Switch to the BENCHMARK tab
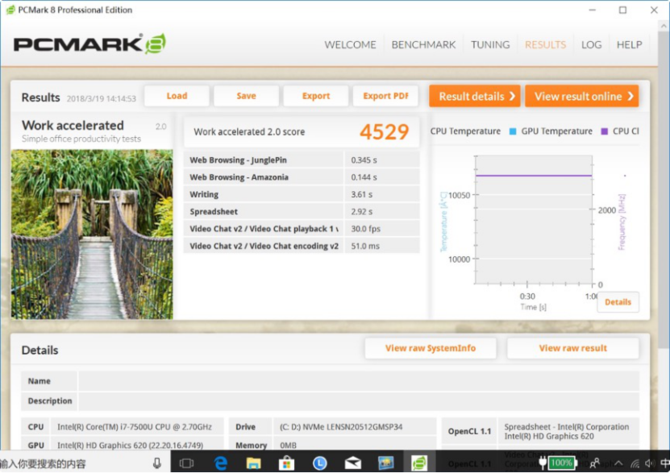Screen dimensions: 670x473 tap(423, 44)
